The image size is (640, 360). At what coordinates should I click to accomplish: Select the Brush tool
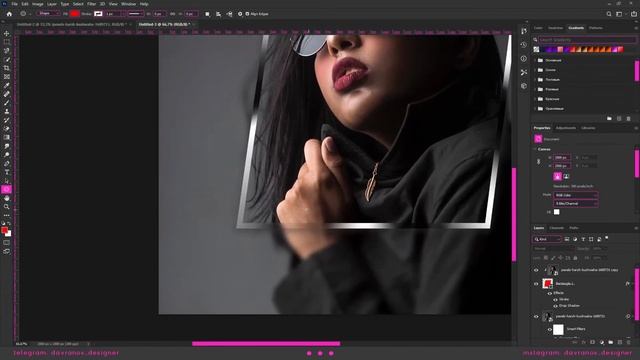pos(7,102)
